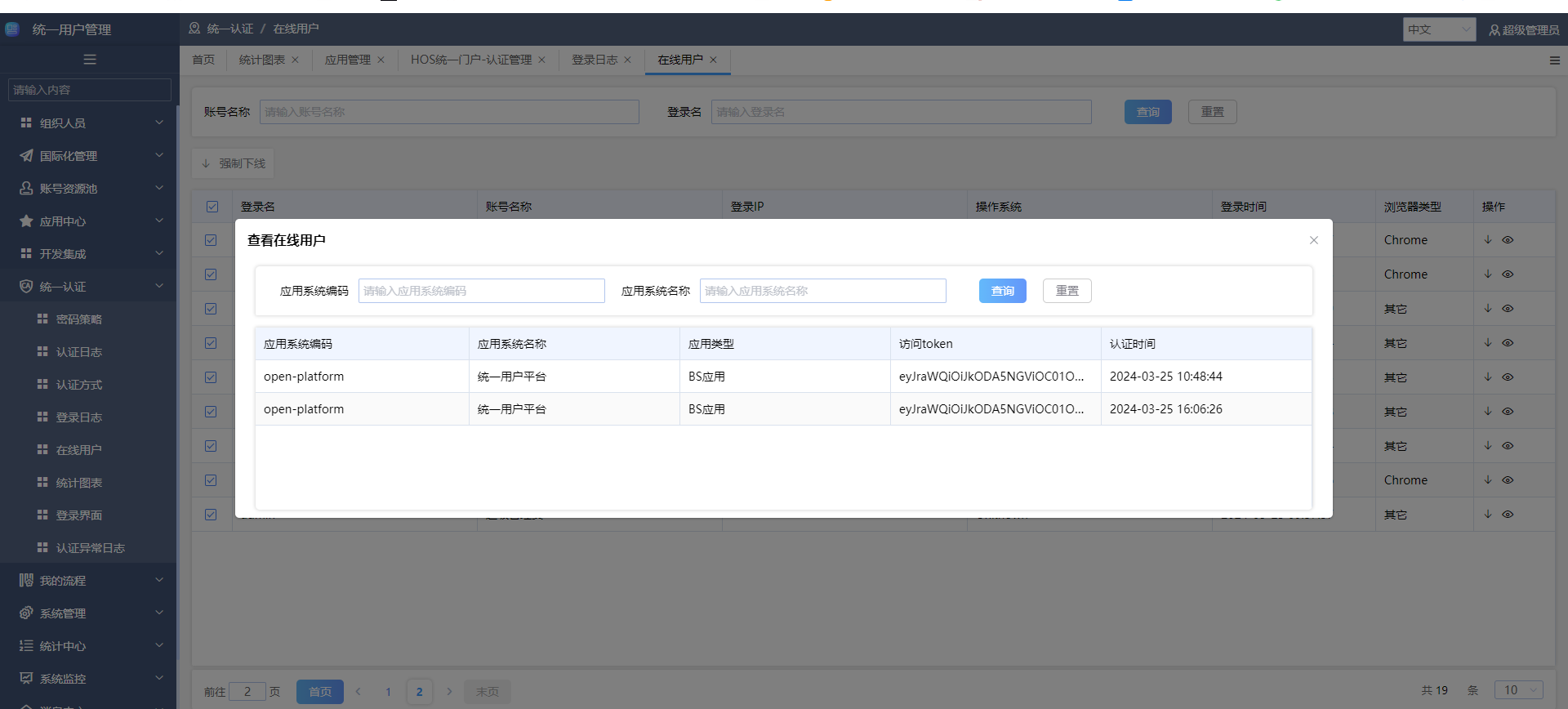
Task: Force offline icon in last Chrome row
Action: click(1488, 480)
